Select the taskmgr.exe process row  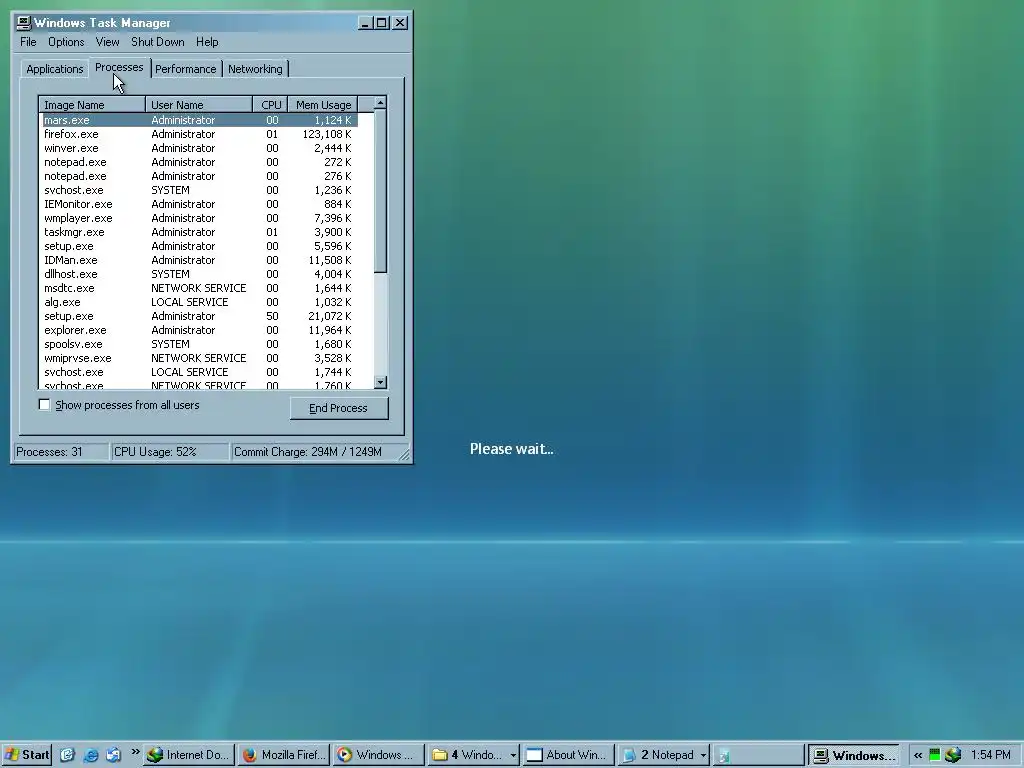click(x=199, y=232)
